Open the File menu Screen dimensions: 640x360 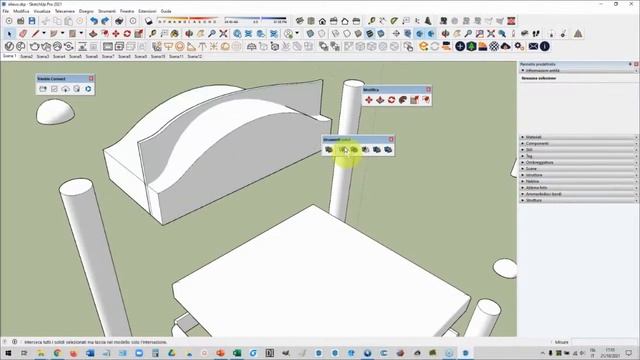(6, 11)
